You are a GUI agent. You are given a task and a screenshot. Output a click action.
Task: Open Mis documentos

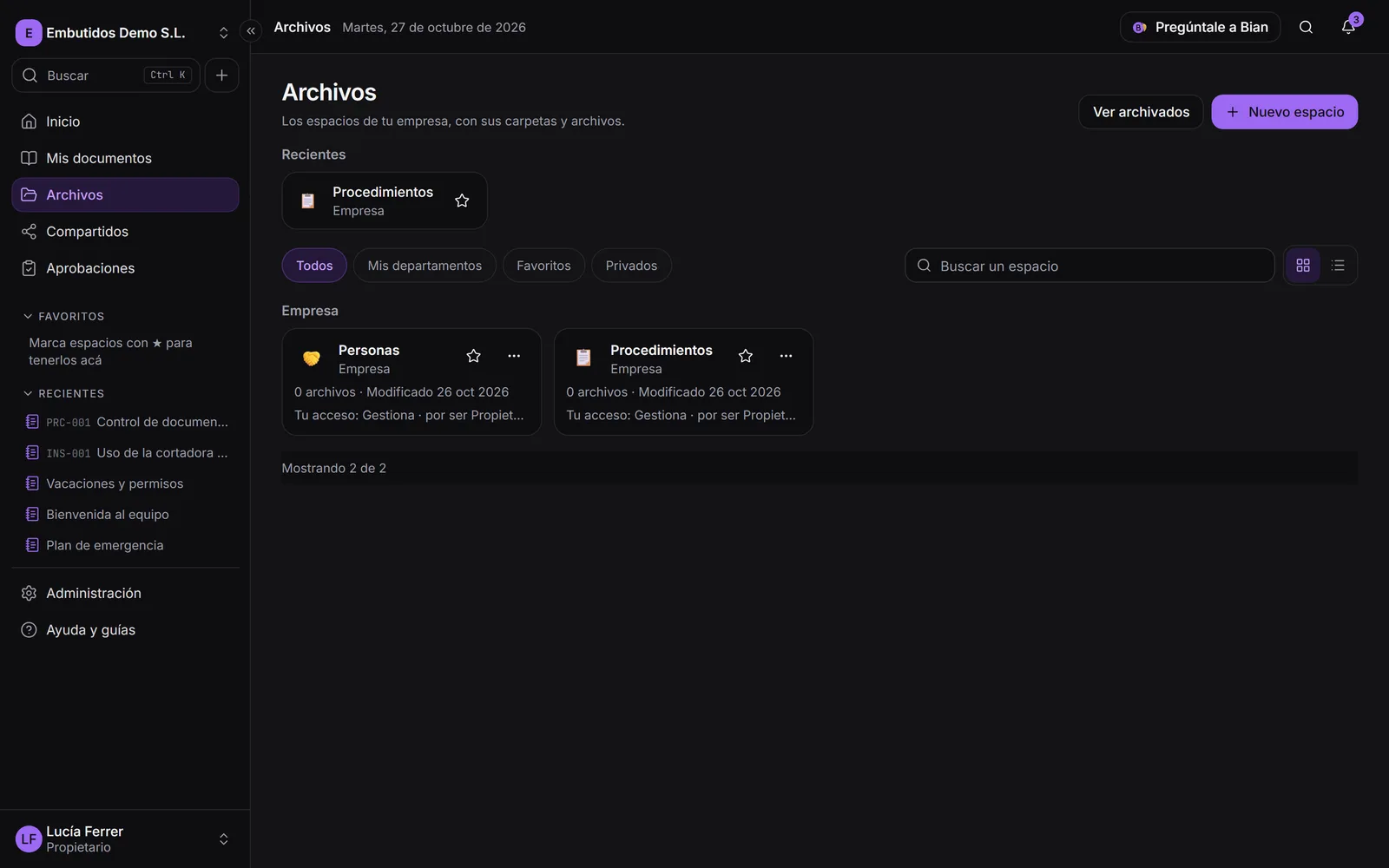[125, 158]
